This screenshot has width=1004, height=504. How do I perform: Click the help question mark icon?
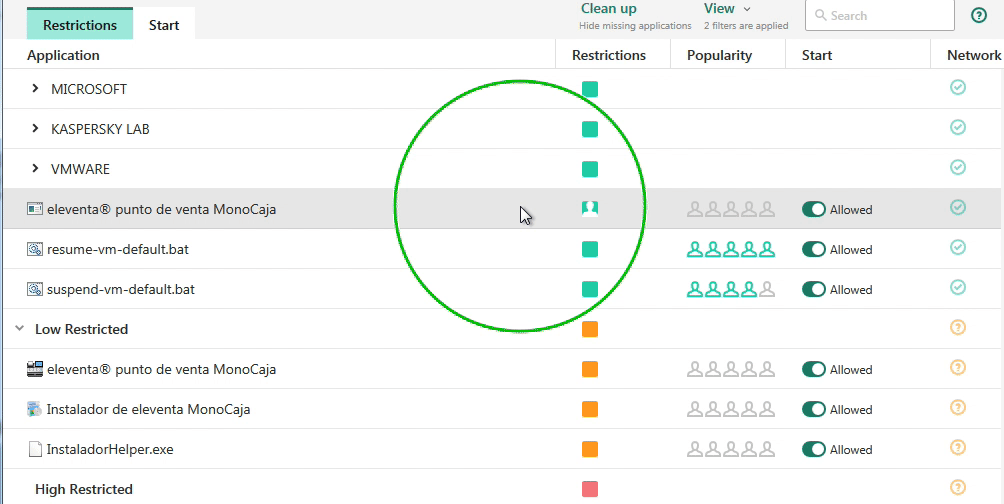tap(979, 15)
